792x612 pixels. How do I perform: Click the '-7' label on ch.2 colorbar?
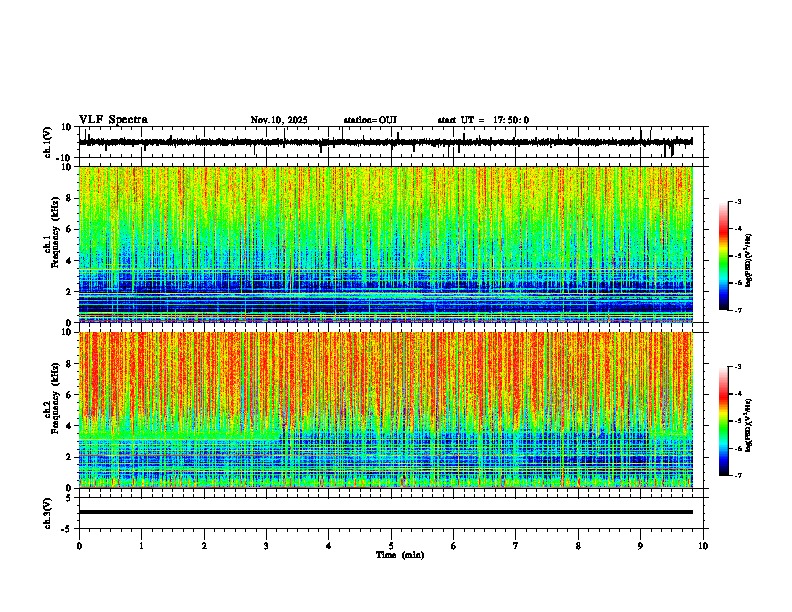click(x=738, y=475)
